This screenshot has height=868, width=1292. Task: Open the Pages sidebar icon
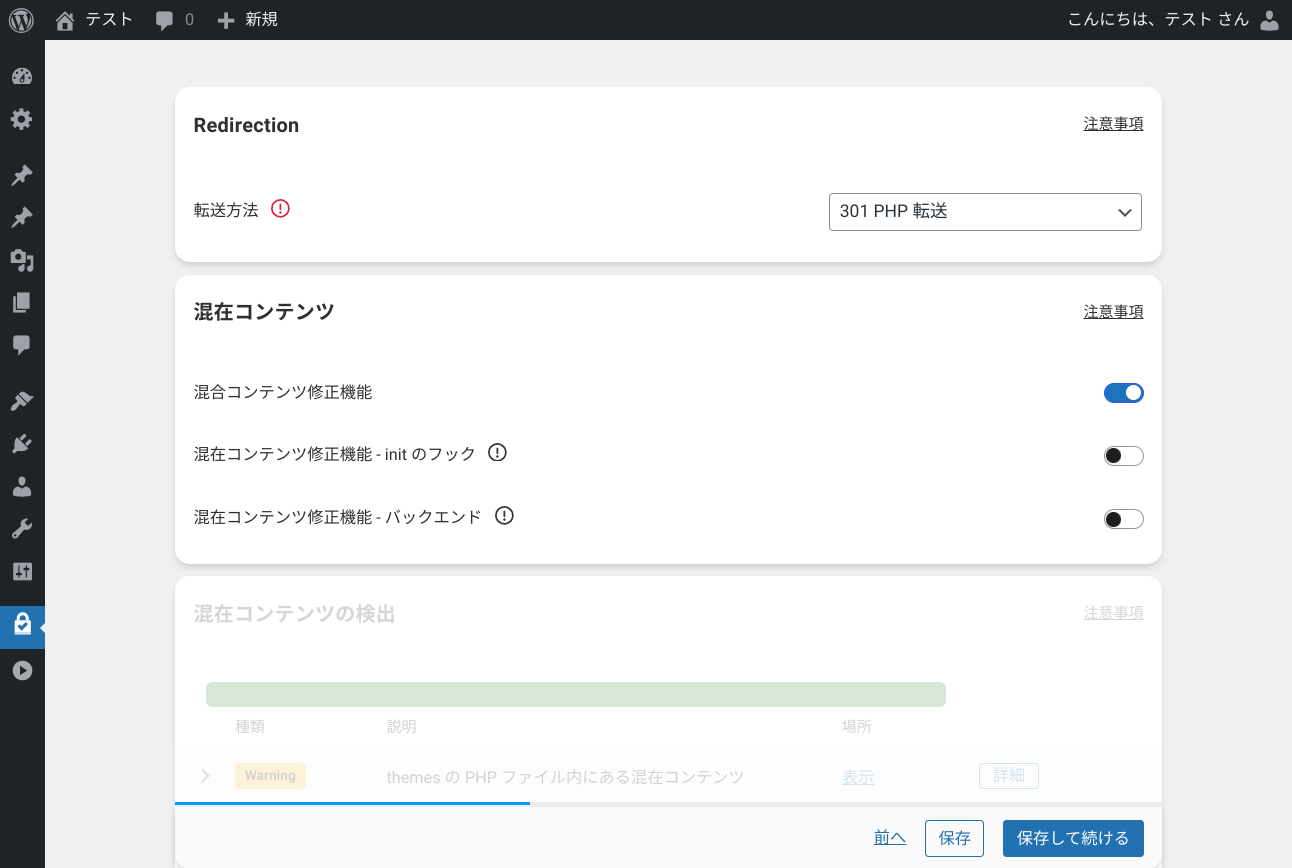point(22,303)
